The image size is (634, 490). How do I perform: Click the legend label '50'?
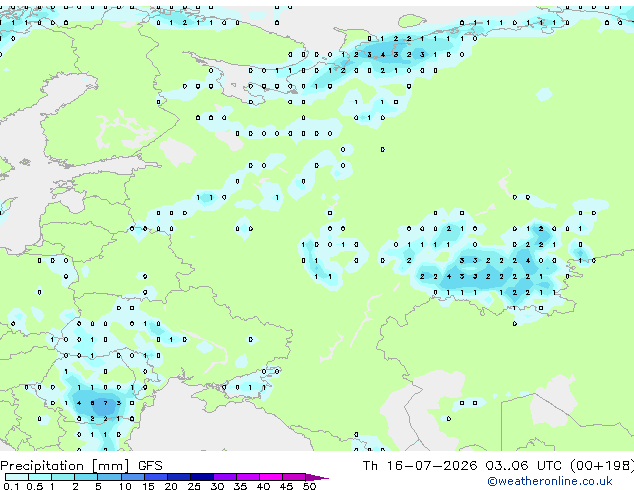pos(309,486)
